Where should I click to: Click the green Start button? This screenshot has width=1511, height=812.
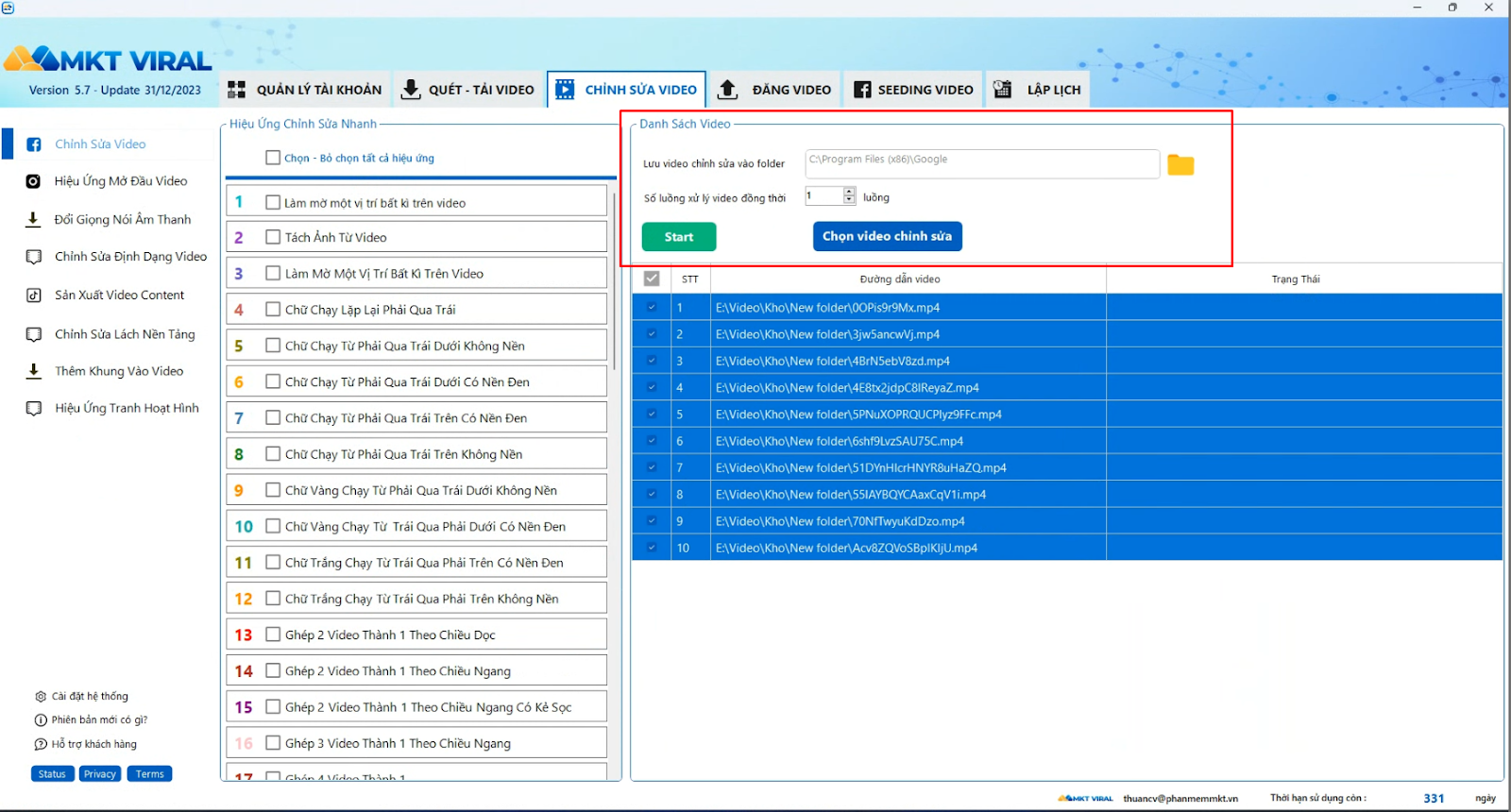pyautogui.click(x=679, y=237)
